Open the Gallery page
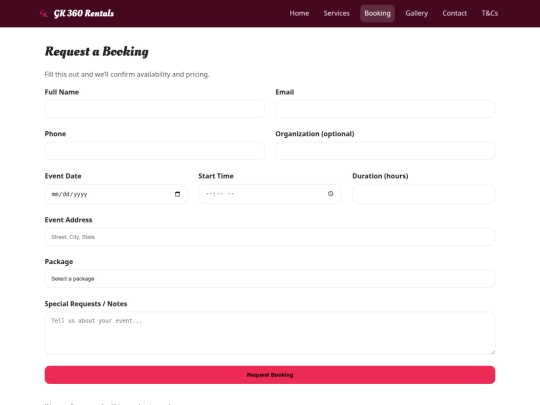This screenshot has height=405, width=540. click(x=416, y=13)
